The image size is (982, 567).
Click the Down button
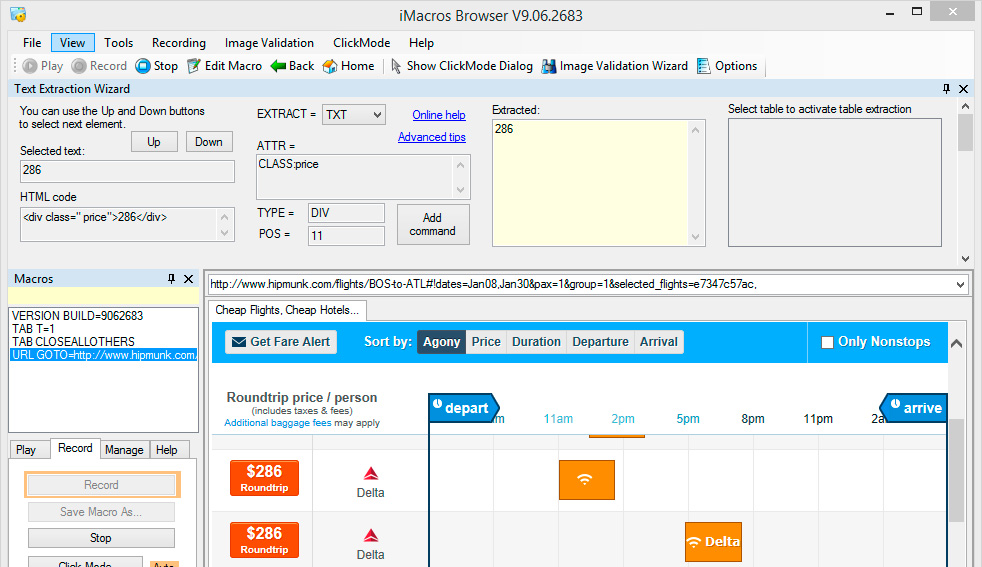pos(209,142)
